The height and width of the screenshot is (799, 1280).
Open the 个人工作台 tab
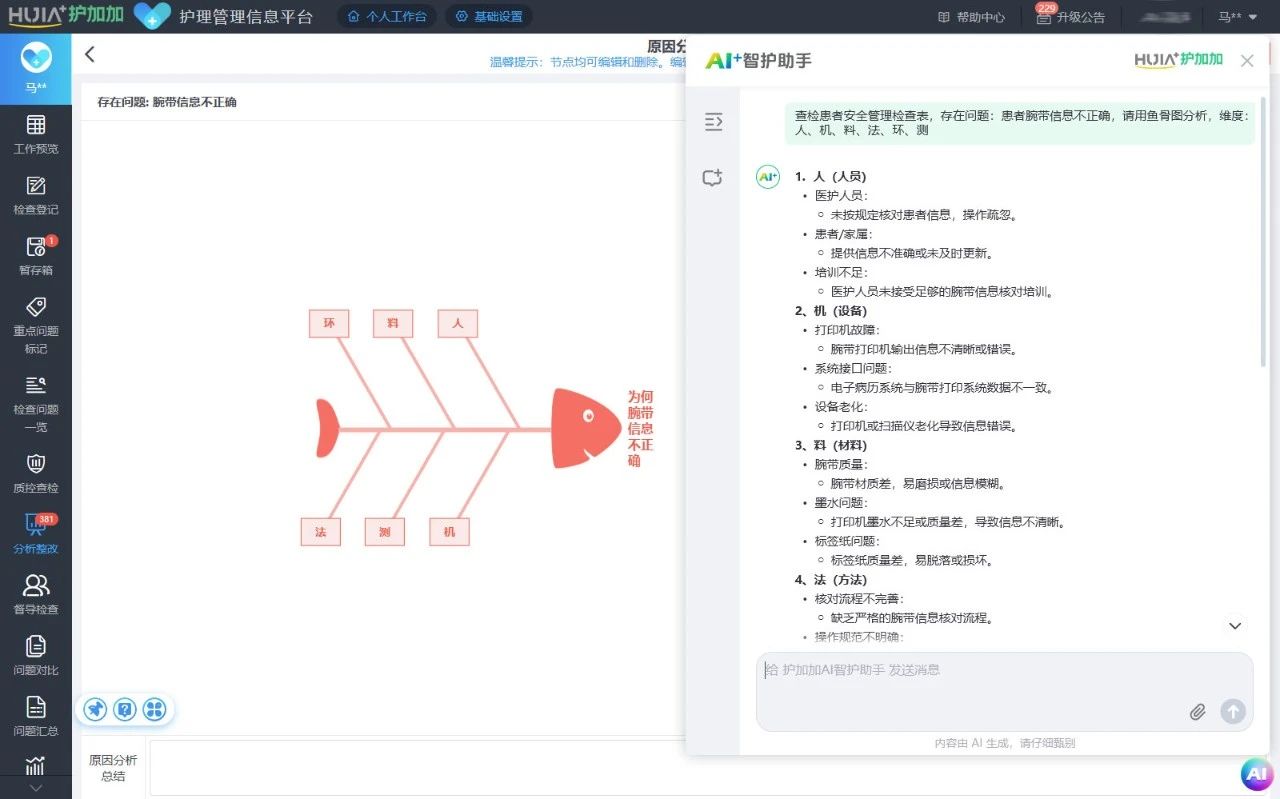[x=386, y=17]
